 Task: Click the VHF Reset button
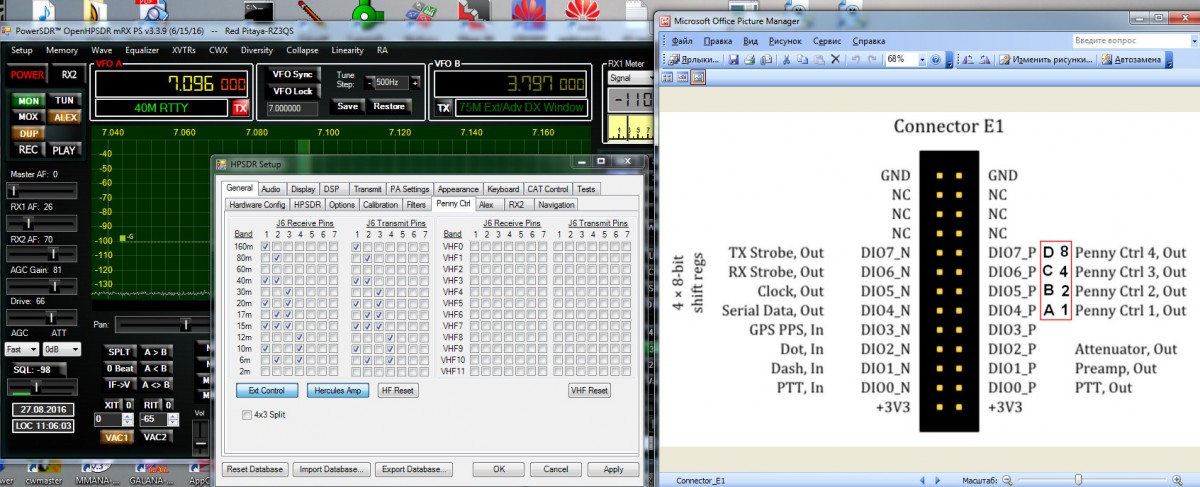coord(590,390)
